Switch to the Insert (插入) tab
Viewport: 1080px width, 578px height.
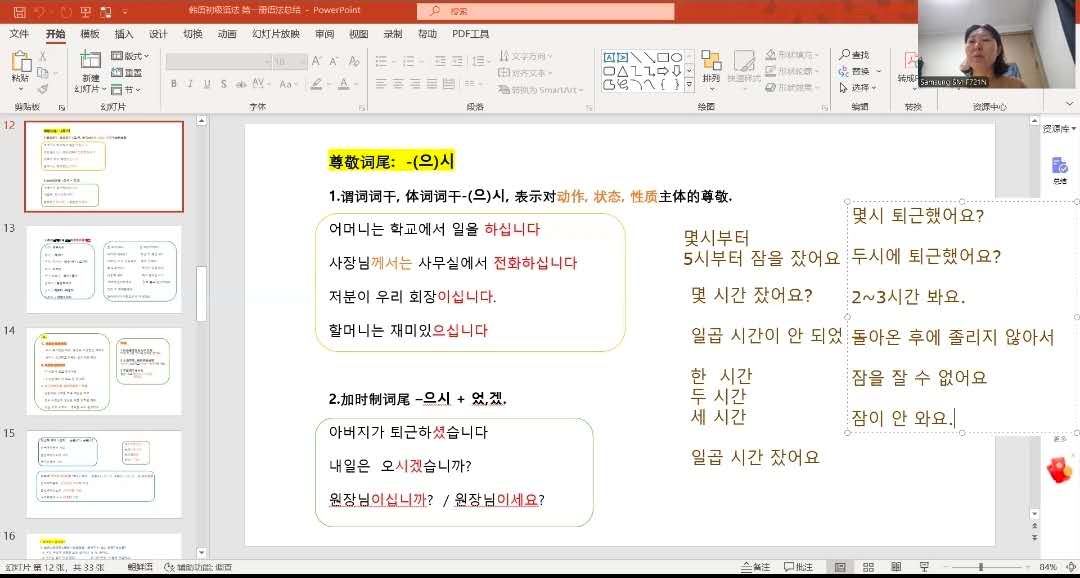click(124, 33)
